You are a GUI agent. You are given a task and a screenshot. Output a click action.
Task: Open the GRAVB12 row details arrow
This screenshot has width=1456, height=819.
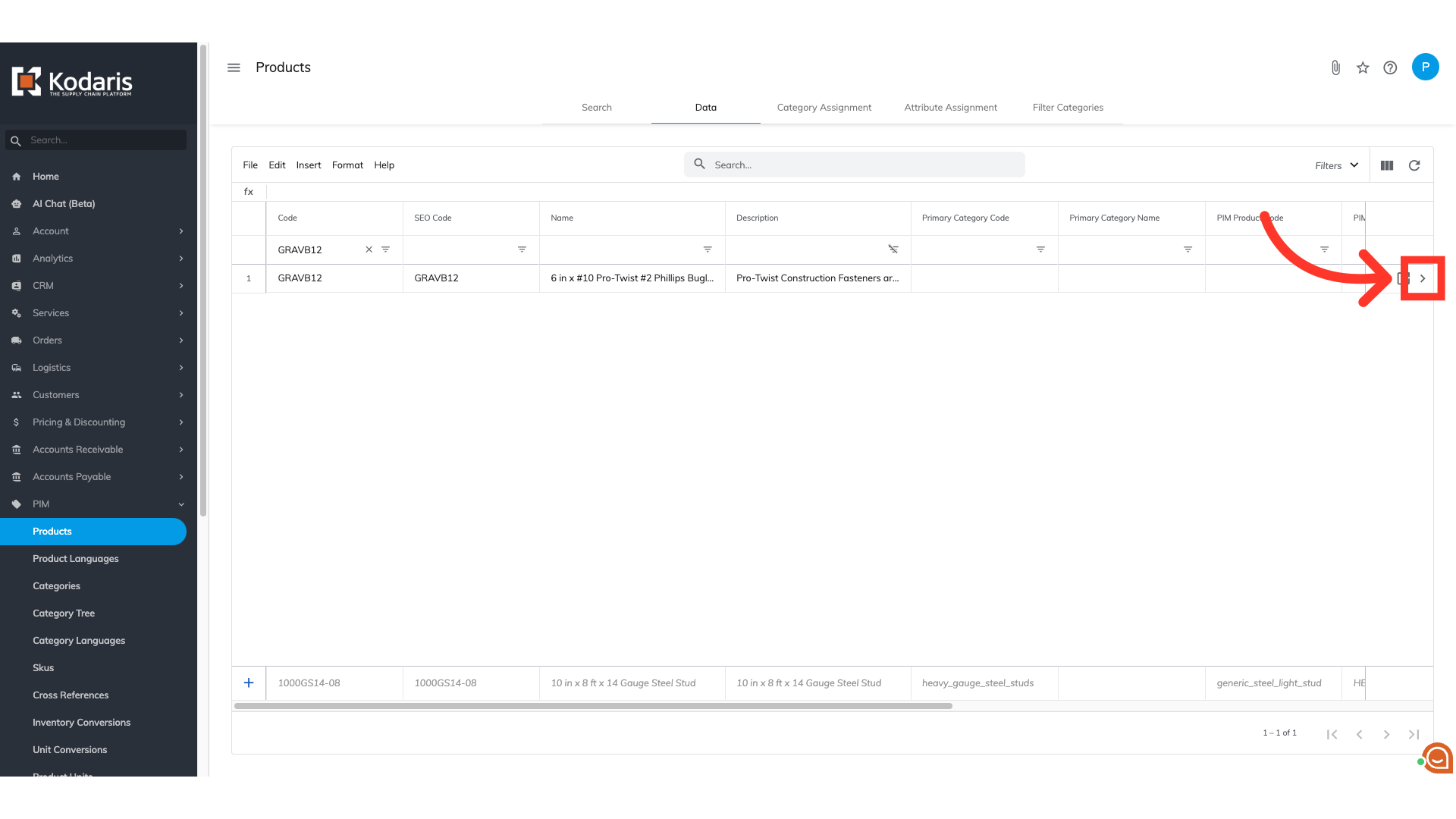1423,278
